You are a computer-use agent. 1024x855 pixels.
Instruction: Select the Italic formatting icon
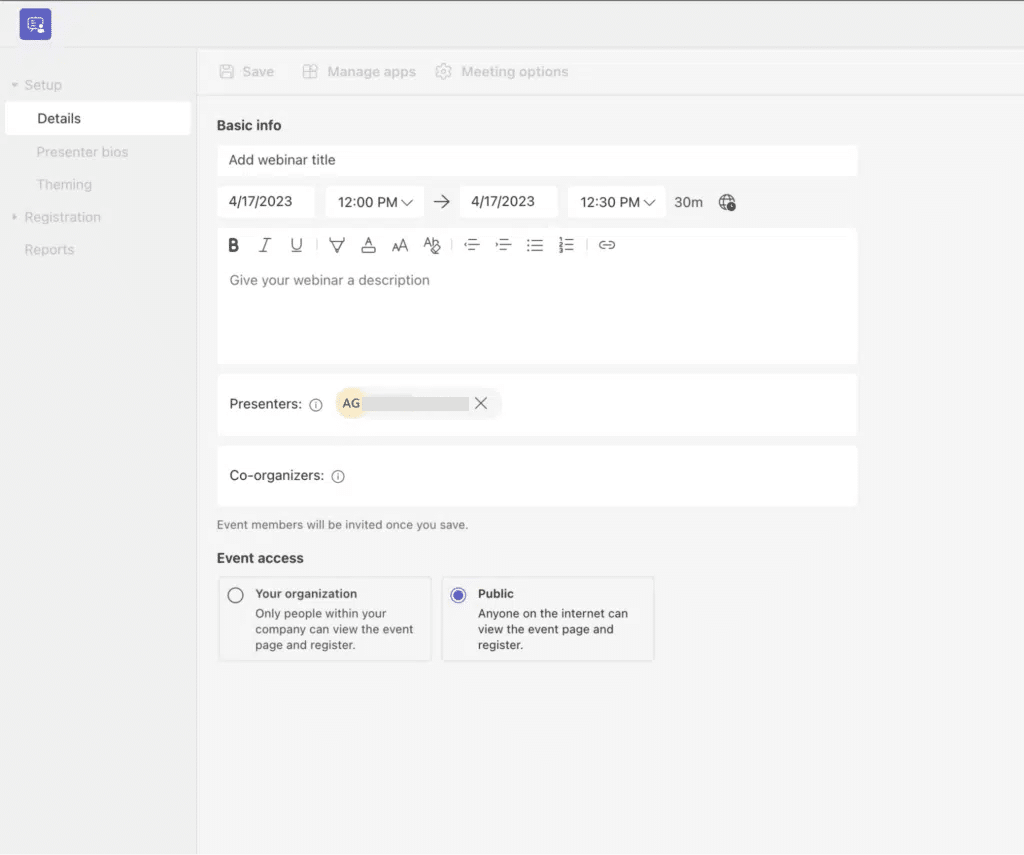pos(264,245)
